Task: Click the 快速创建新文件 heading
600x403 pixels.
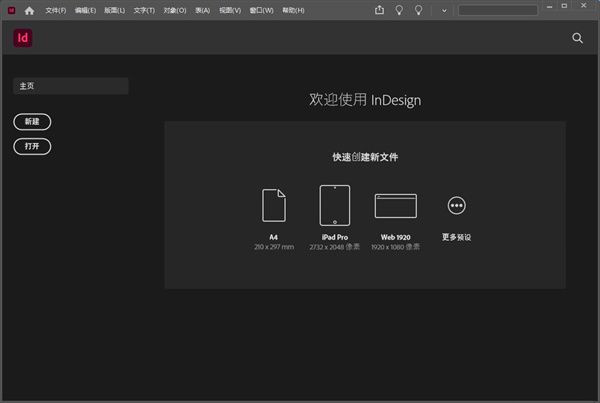Action: [365, 157]
